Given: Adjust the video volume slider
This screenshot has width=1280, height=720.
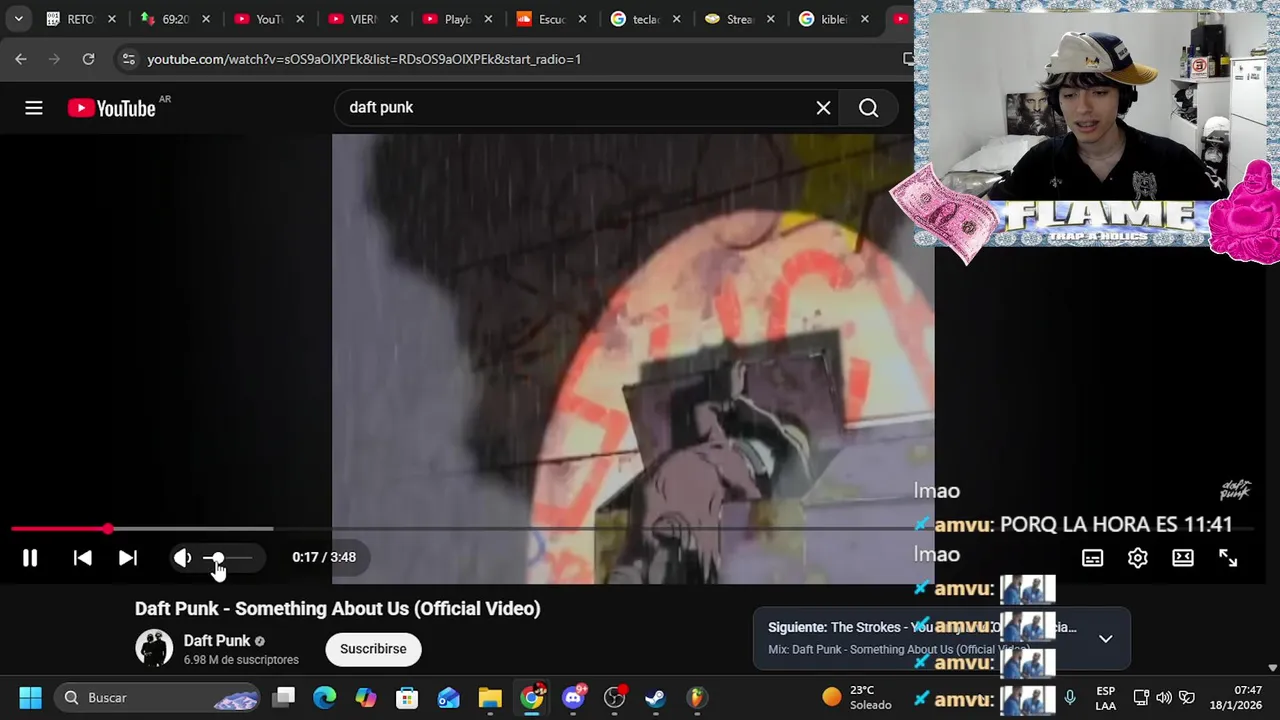Looking at the screenshot, I should (x=227, y=558).
